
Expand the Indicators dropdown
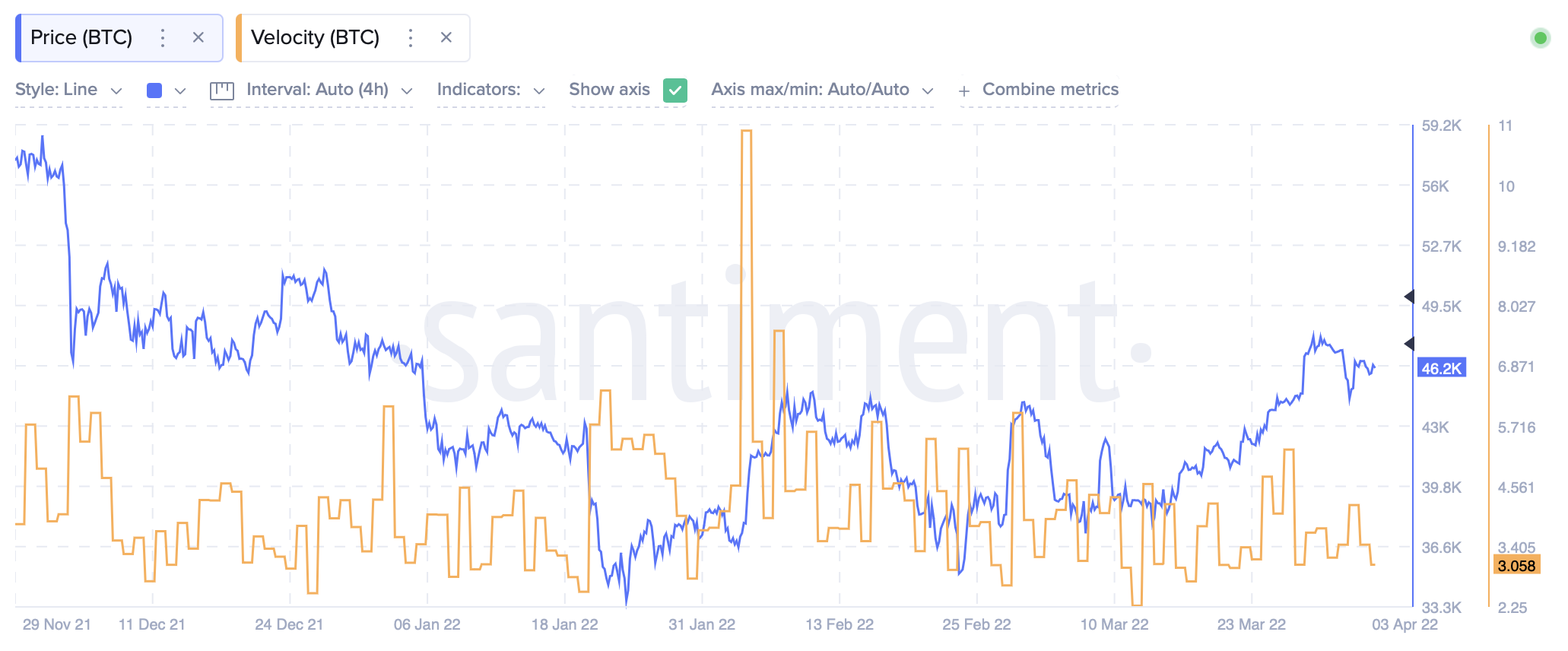[490, 89]
